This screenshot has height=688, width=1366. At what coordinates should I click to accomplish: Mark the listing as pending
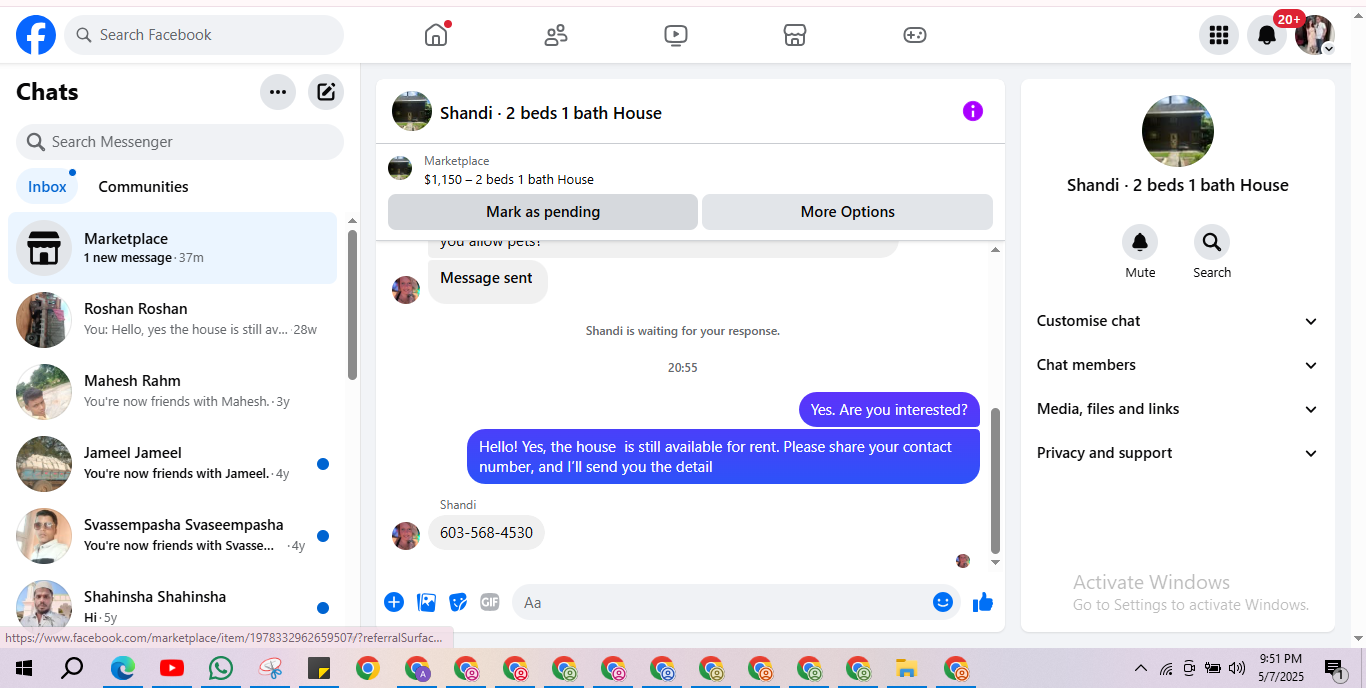pyautogui.click(x=543, y=212)
